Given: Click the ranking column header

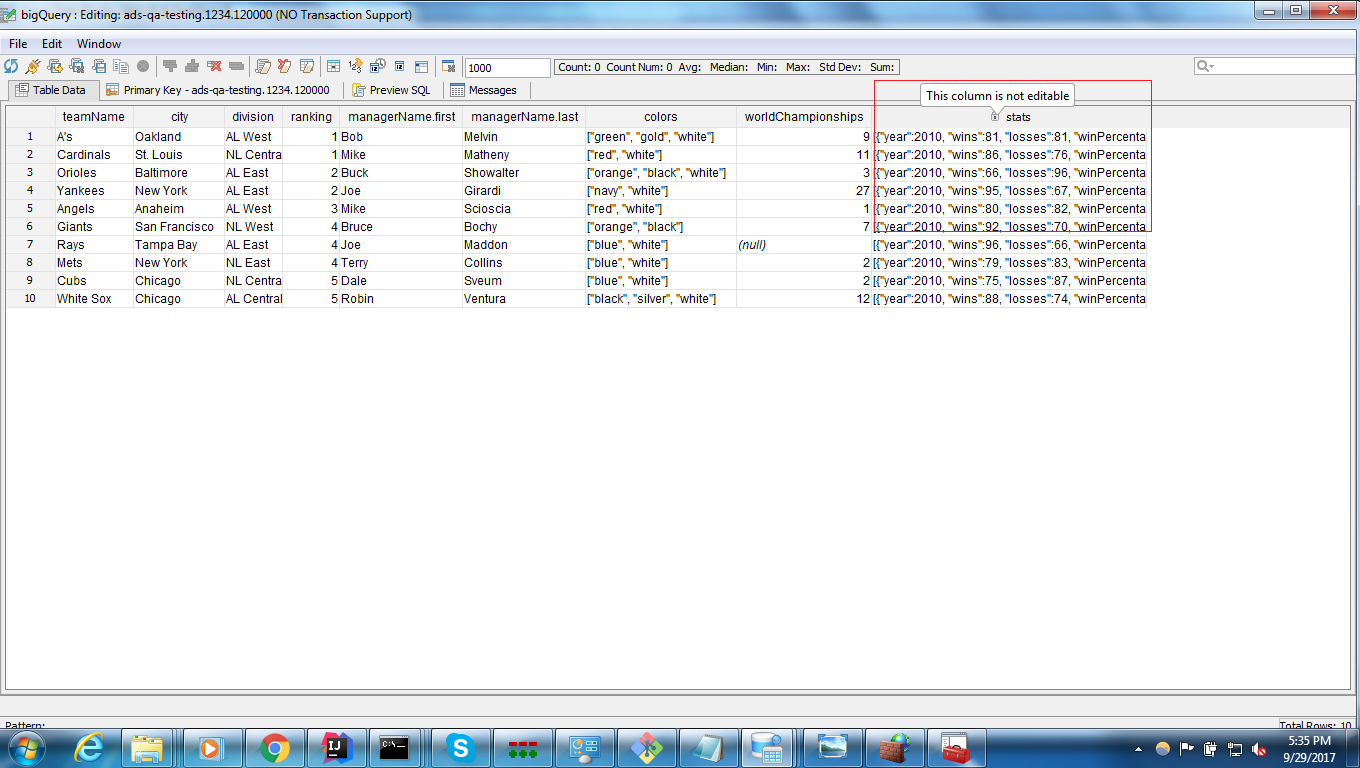Looking at the screenshot, I should 311,117.
